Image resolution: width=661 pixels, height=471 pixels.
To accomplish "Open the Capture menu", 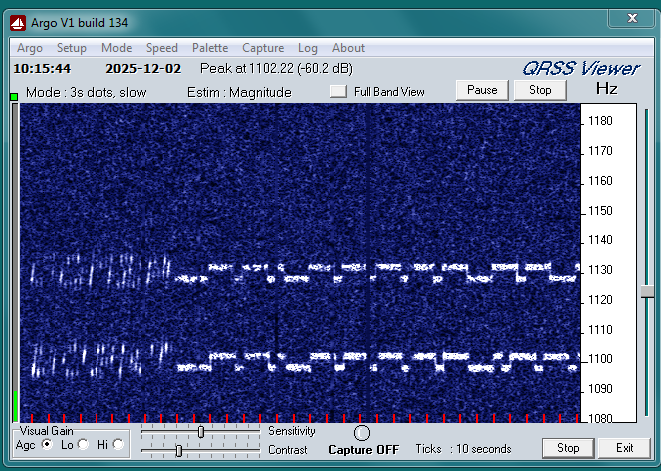I will coord(263,48).
